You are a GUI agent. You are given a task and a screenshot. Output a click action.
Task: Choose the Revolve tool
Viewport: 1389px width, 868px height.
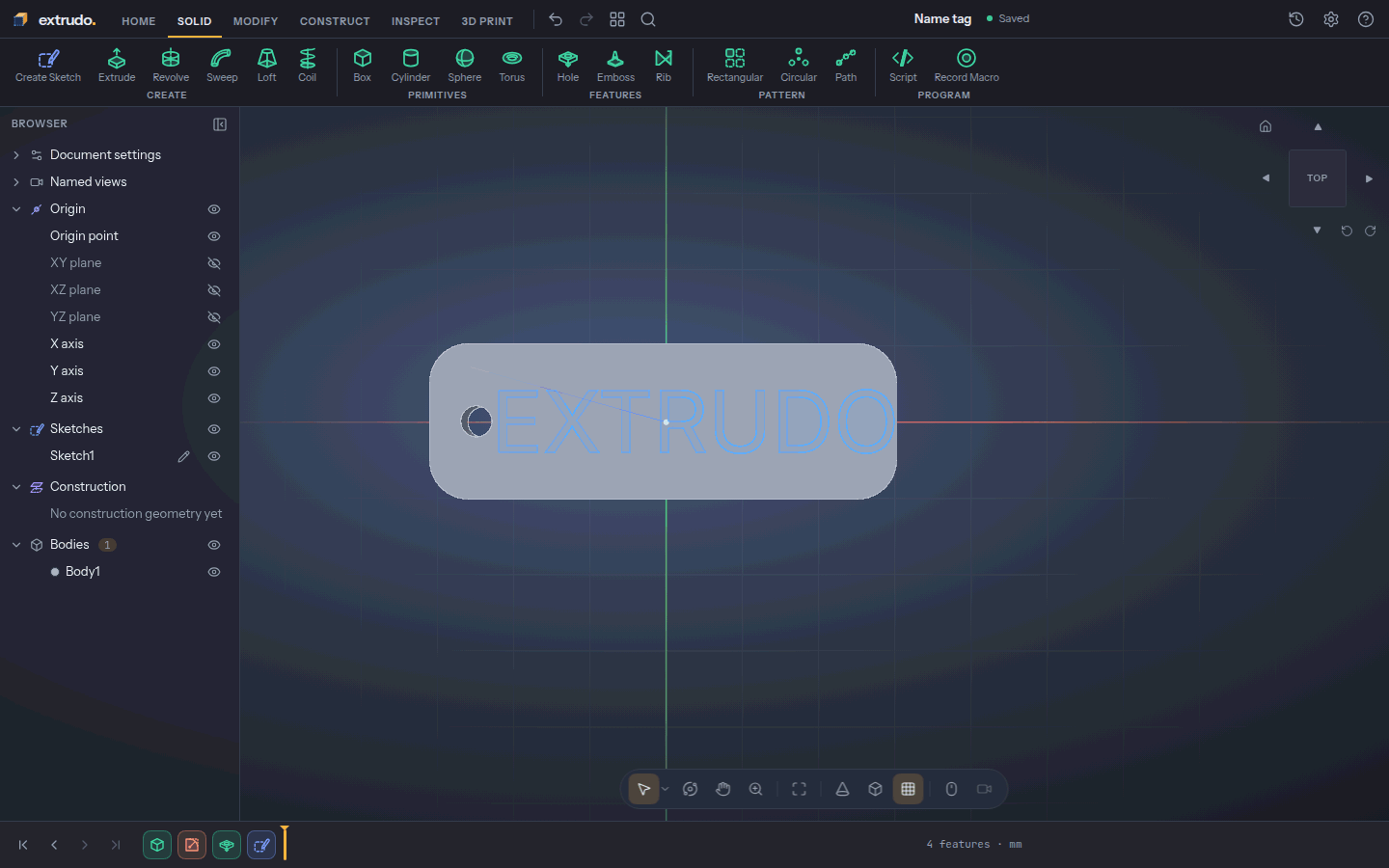pyautogui.click(x=171, y=66)
